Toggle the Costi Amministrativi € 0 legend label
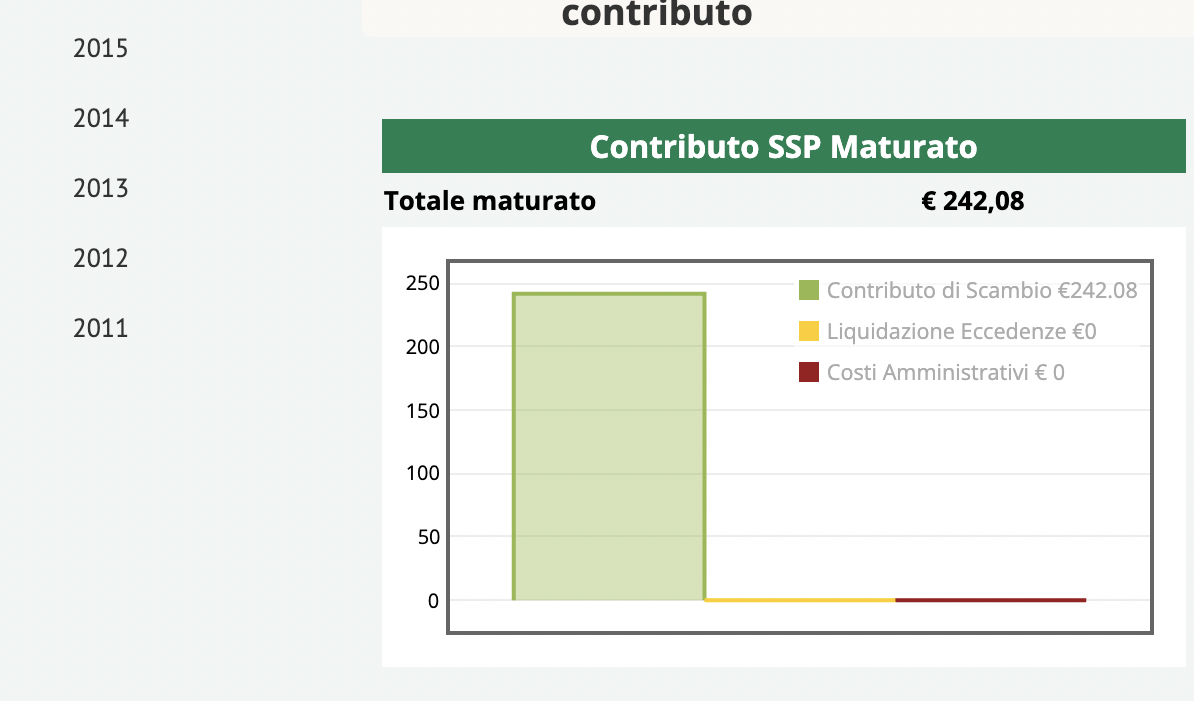The image size is (1194, 701). [945, 372]
